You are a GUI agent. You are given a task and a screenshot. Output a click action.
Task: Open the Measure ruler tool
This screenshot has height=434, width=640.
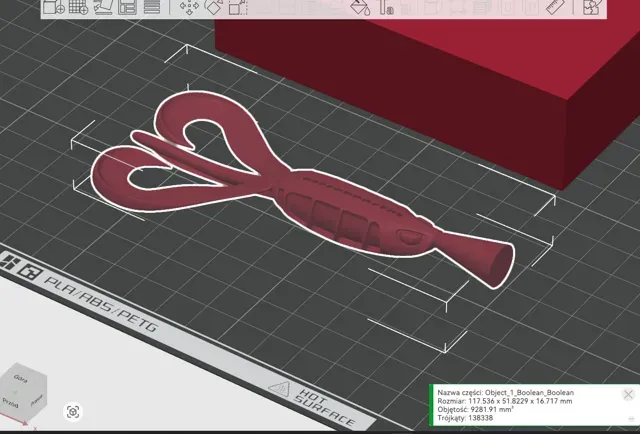point(555,7)
